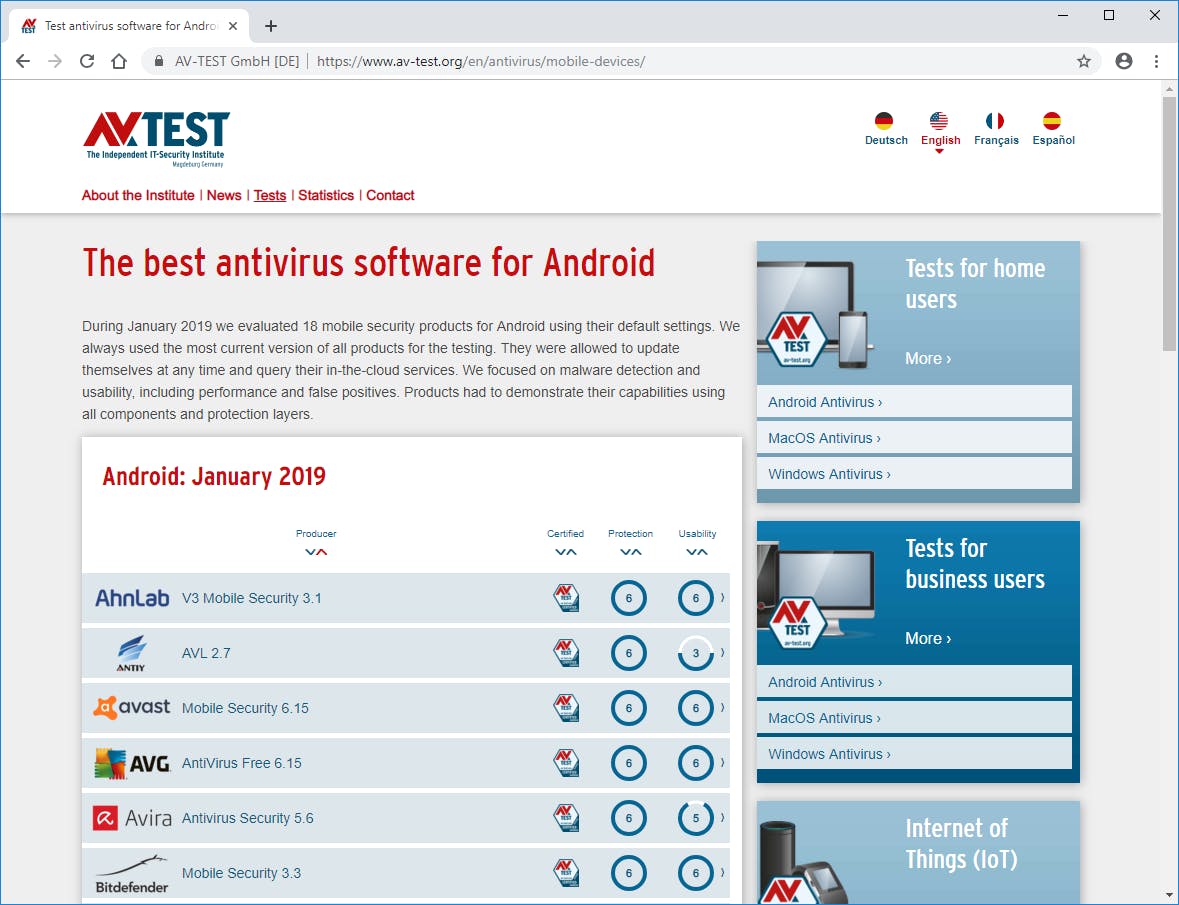Image resolution: width=1179 pixels, height=905 pixels.
Task: Open home users MacOS Antivirus link
Action: coord(914,438)
